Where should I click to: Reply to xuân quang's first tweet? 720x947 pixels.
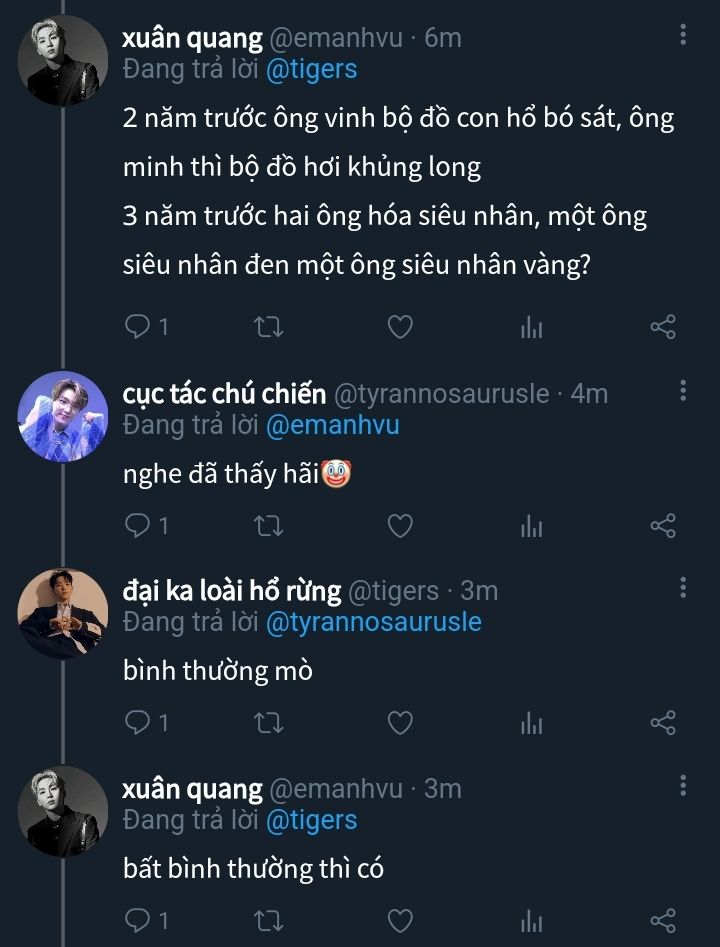[x=138, y=327]
